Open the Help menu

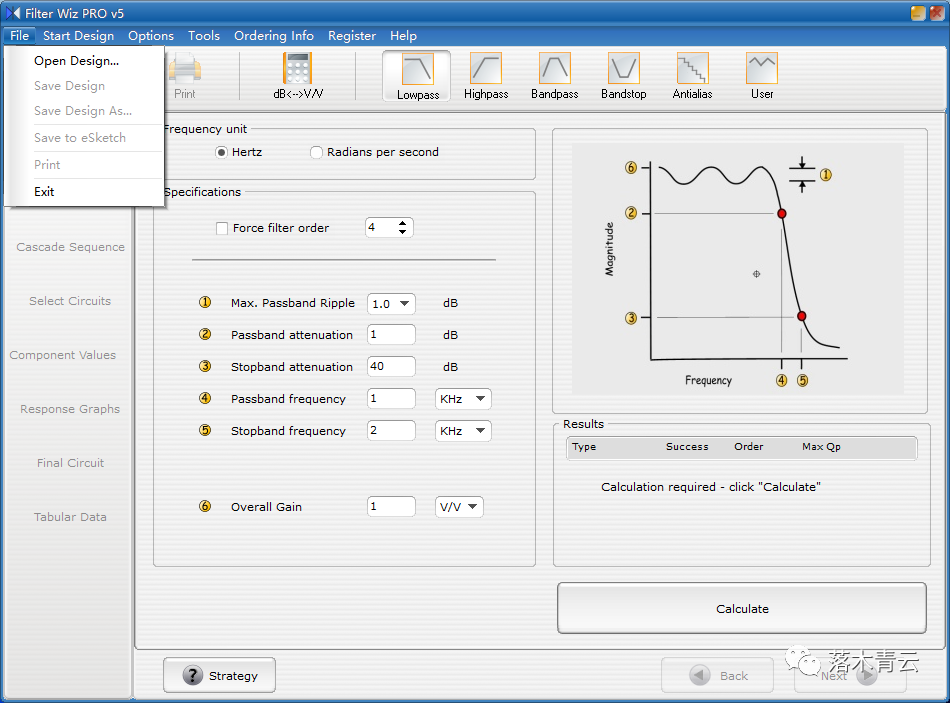point(404,36)
